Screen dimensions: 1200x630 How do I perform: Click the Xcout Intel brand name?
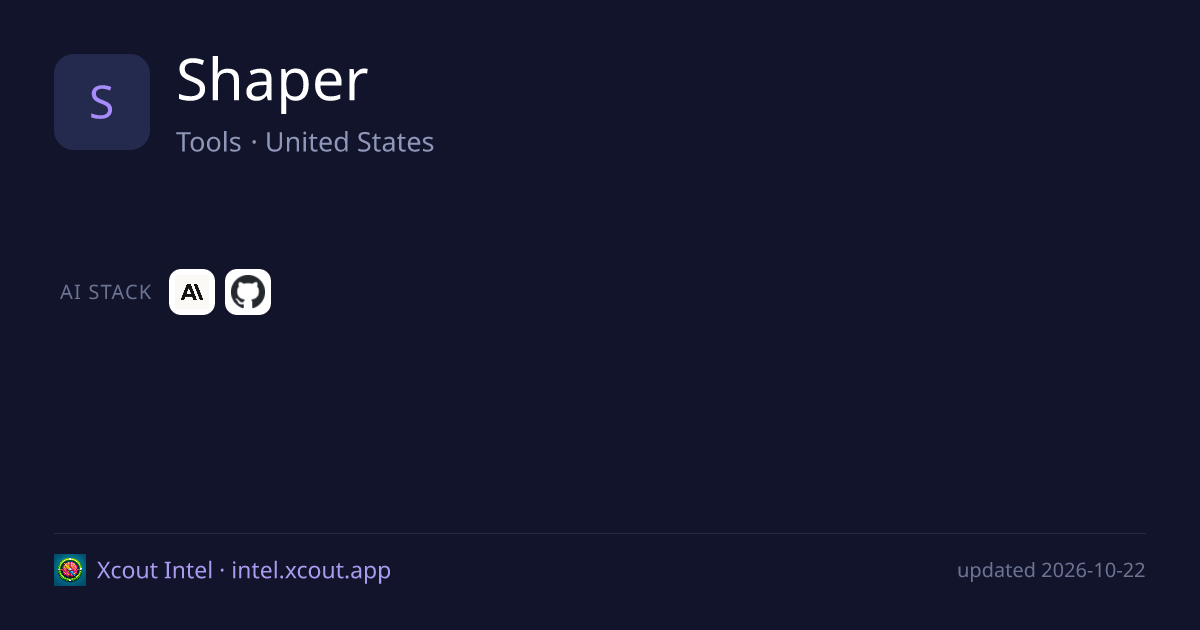154,570
